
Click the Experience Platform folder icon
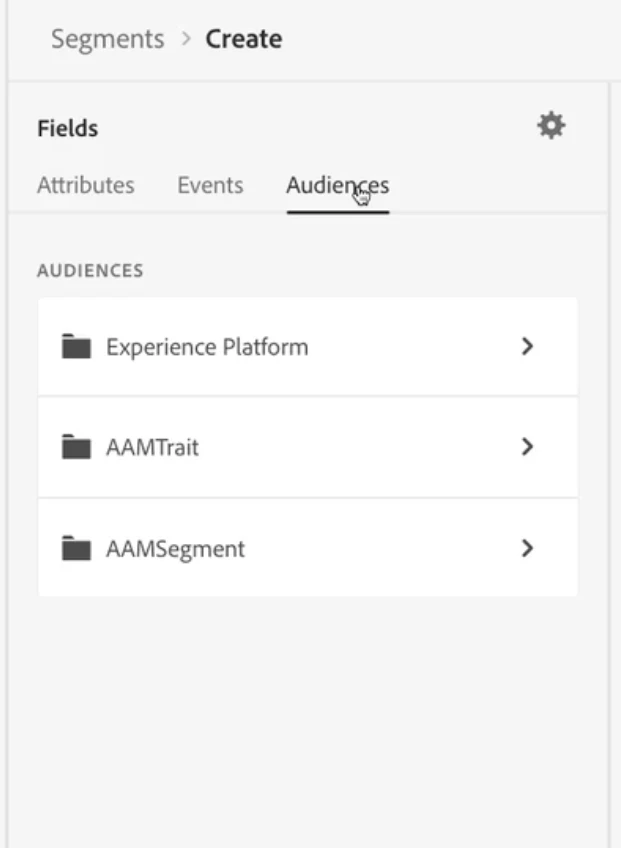[x=76, y=347]
